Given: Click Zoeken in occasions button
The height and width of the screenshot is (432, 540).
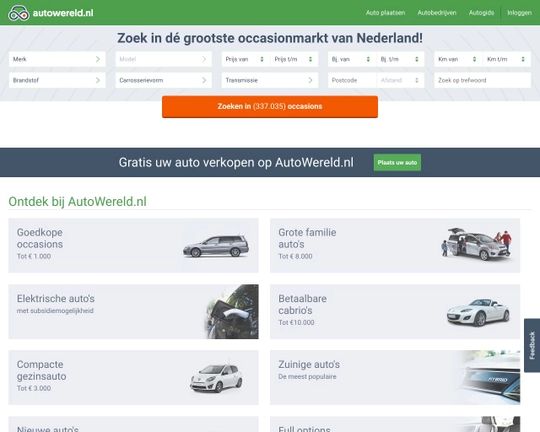Looking at the screenshot, I should [x=270, y=106].
